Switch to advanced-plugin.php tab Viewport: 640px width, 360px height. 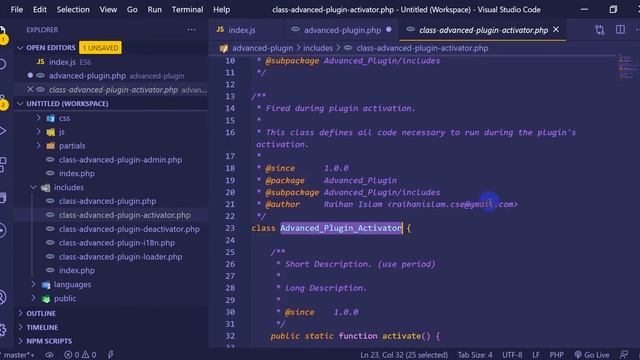[342, 30]
